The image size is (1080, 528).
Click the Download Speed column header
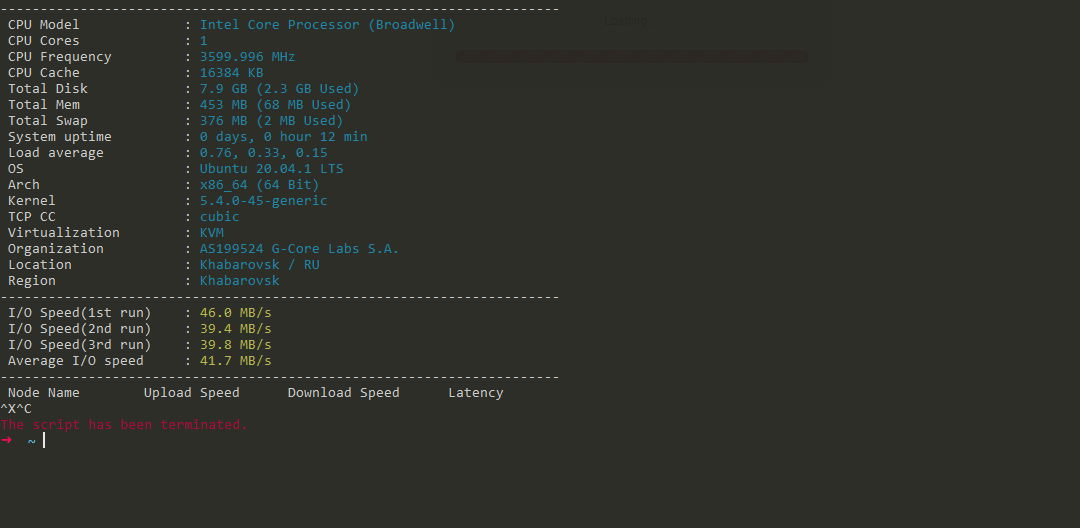(343, 393)
